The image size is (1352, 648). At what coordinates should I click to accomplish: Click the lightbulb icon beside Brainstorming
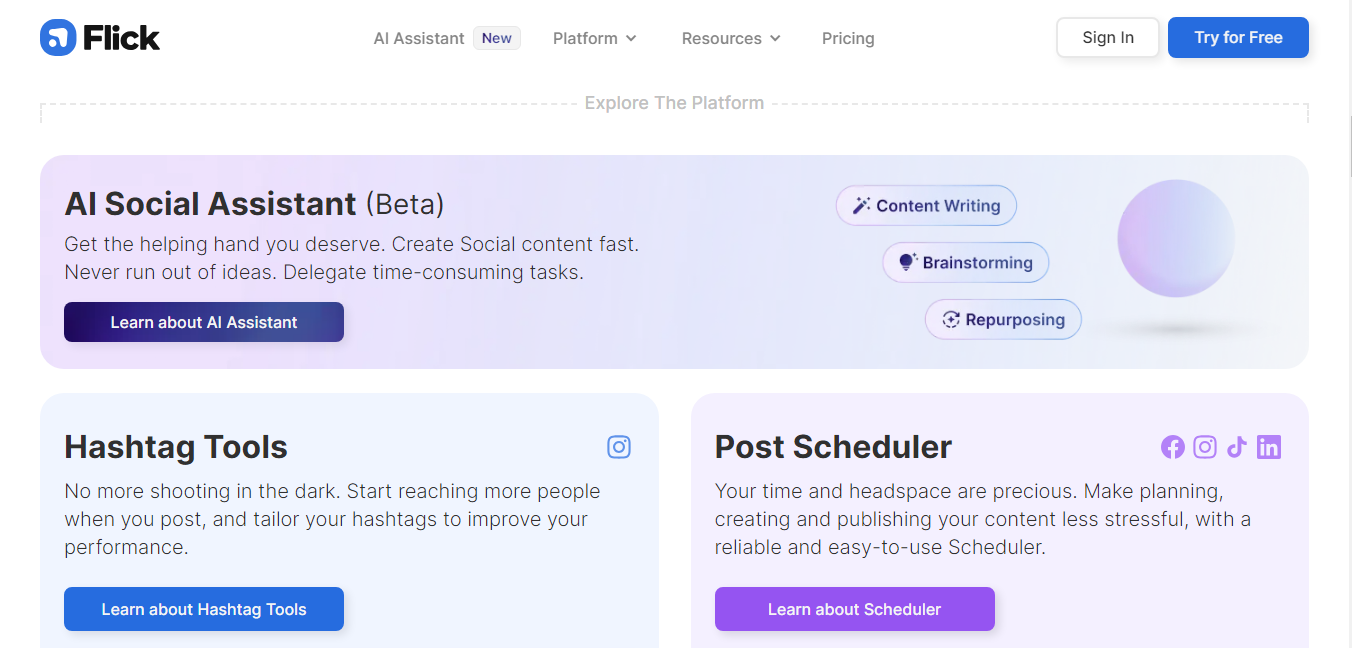908,263
